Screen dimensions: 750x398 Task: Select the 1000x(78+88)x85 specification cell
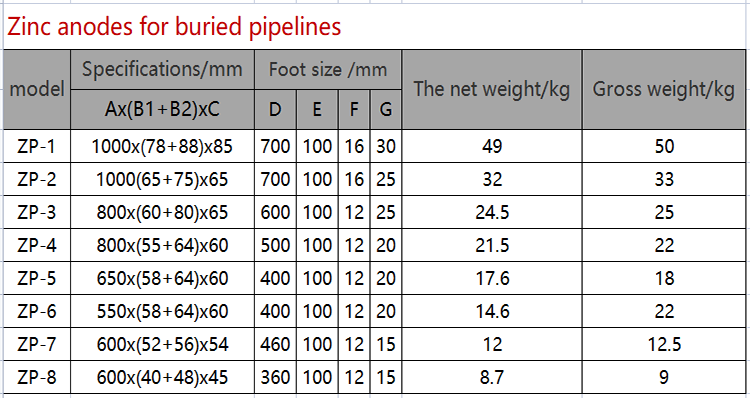click(162, 146)
